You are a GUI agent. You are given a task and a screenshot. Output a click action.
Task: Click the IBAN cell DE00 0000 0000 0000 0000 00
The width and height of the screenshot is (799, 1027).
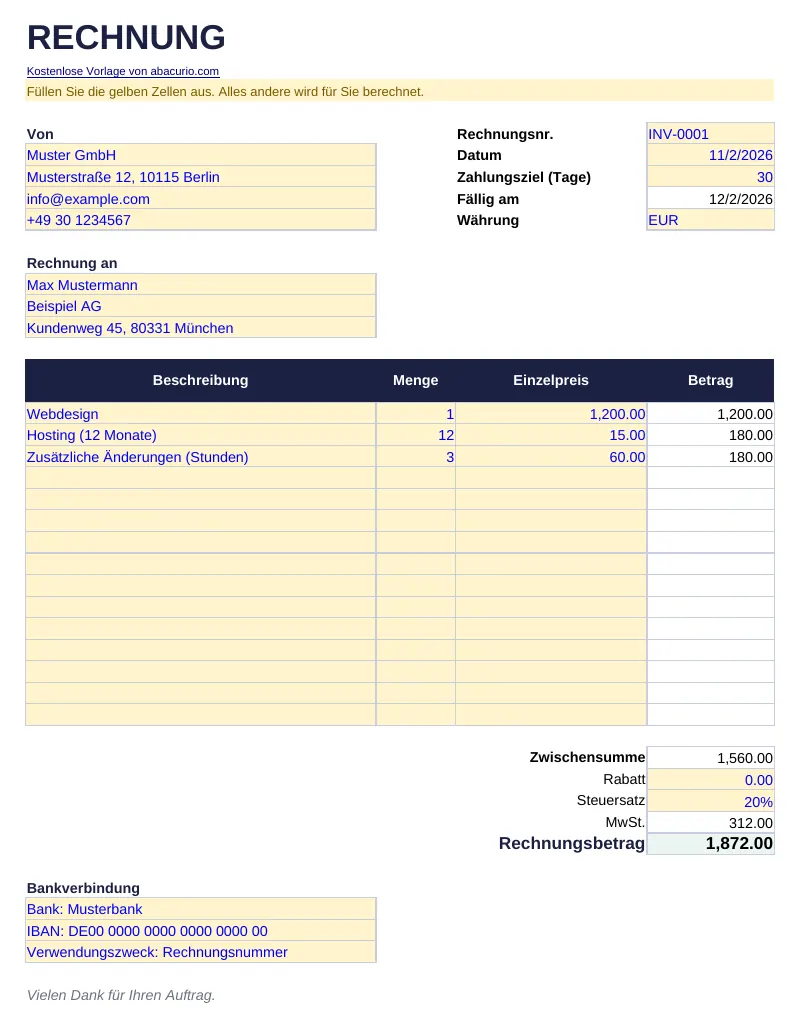coord(200,930)
